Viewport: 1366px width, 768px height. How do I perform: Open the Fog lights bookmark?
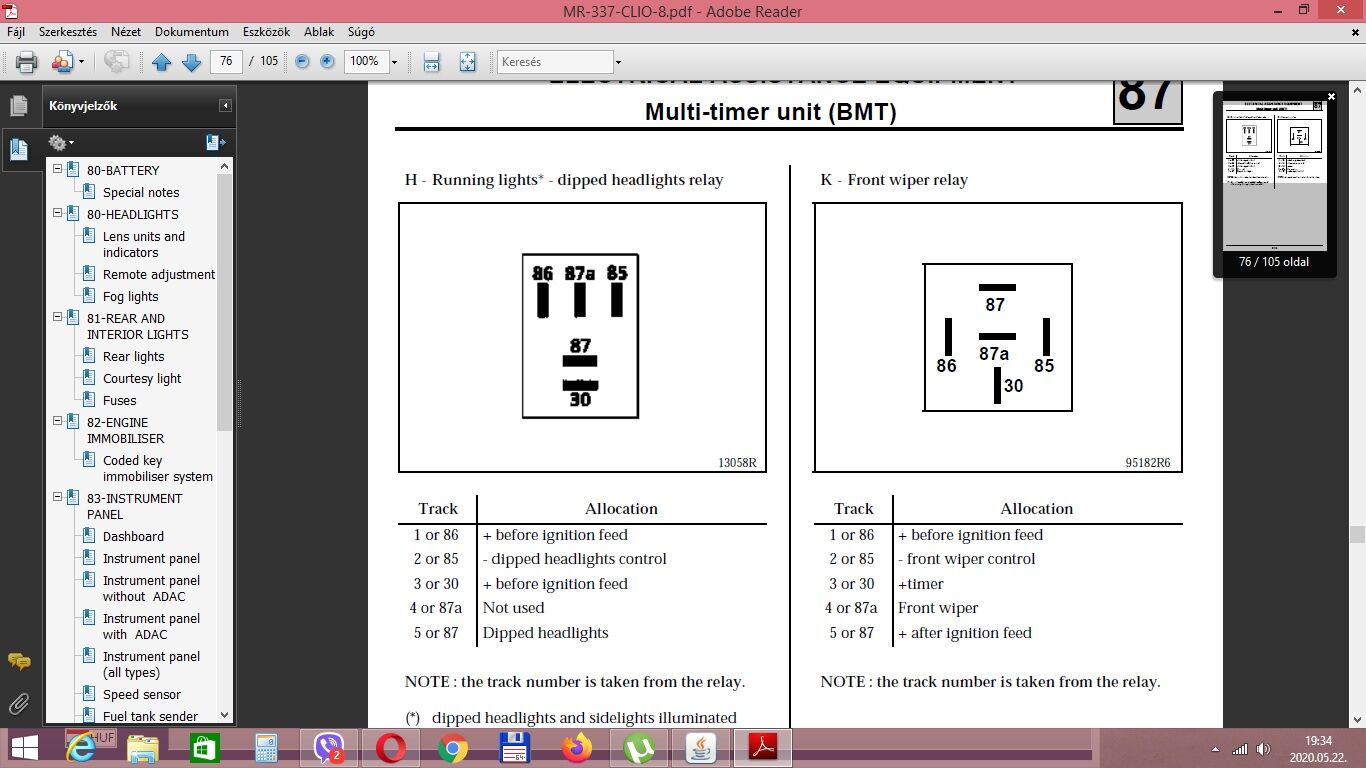pyautogui.click(x=130, y=296)
